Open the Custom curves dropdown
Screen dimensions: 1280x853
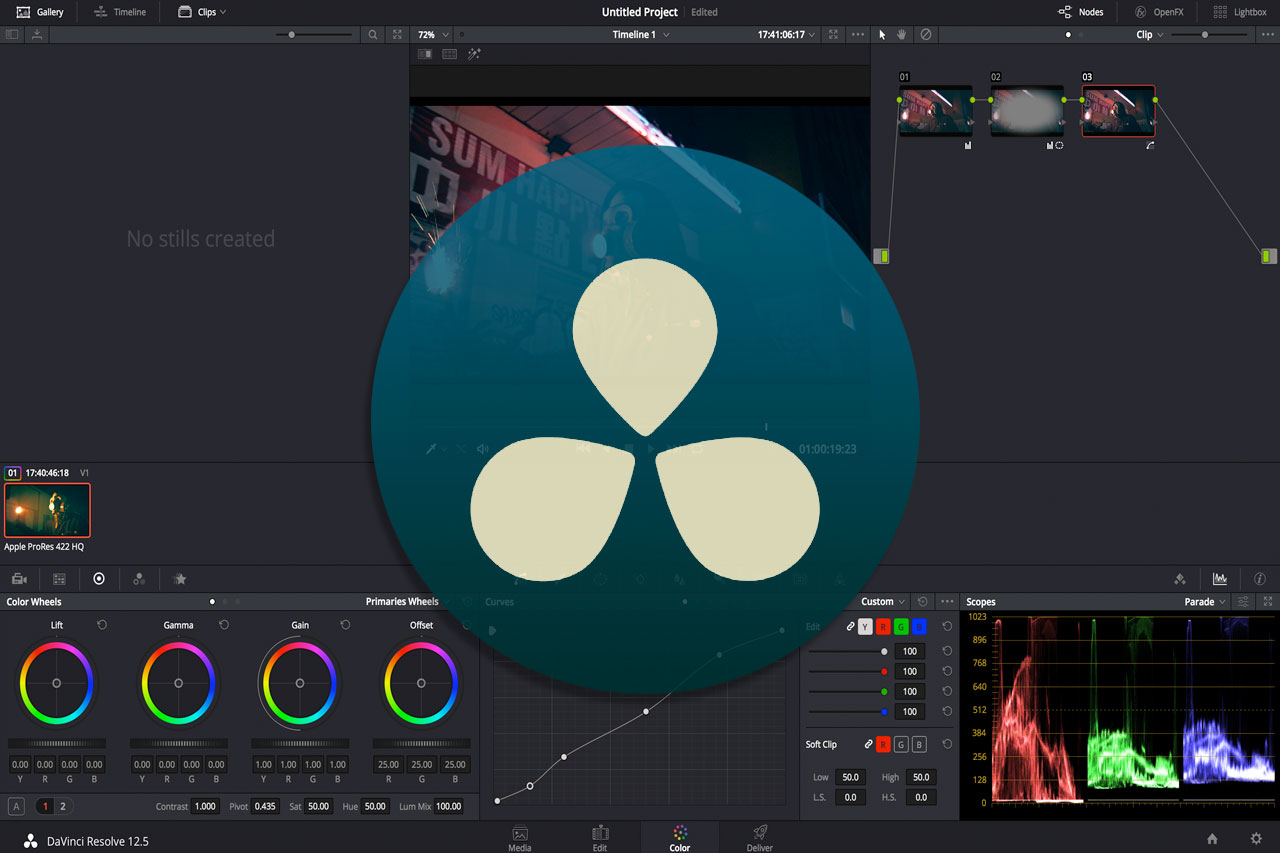(x=880, y=601)
